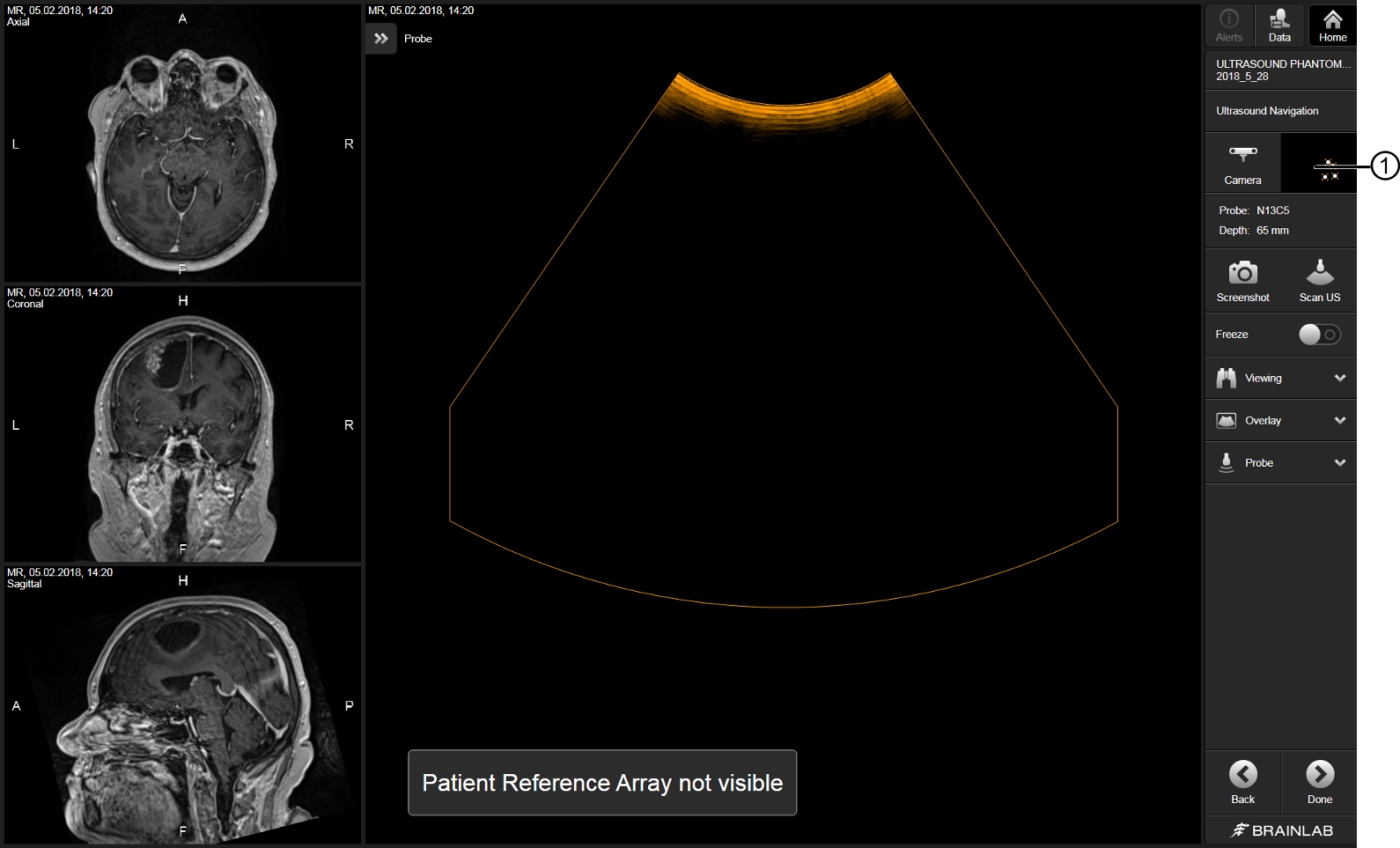
Task: Start Scan US acquisition
Action: click(x=1319, y=281)
